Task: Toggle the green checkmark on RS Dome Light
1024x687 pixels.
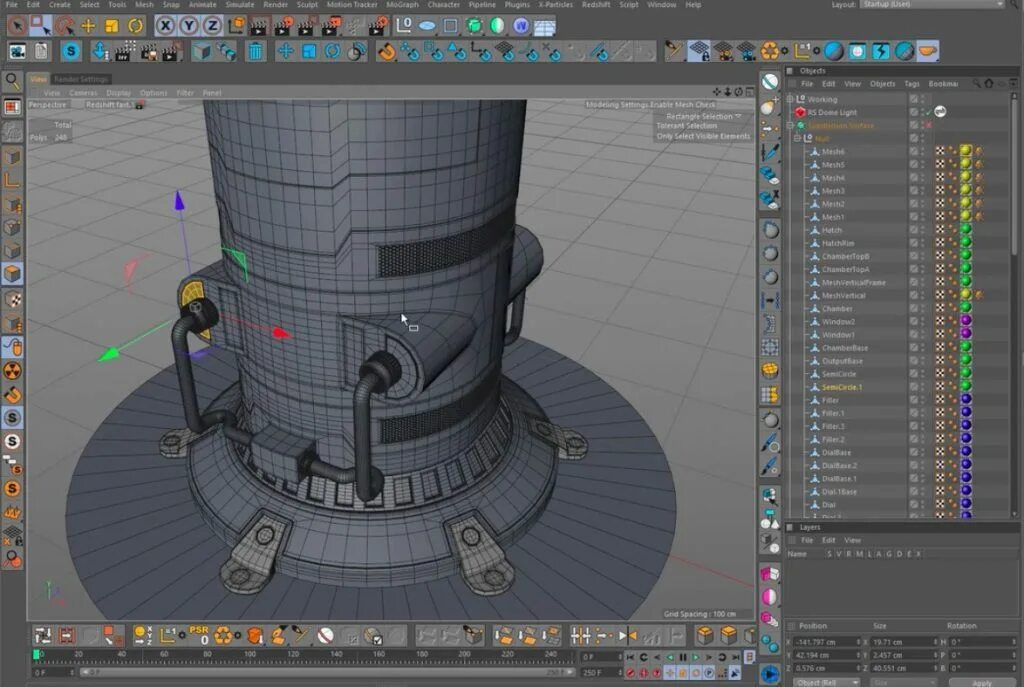Action: pos(929,112)
